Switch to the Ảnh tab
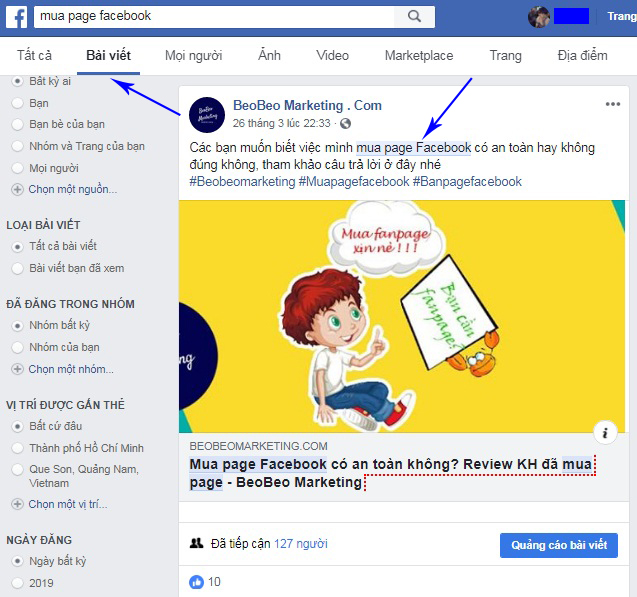The width and height of the screenshot is (637, 597). coord(269,56)
